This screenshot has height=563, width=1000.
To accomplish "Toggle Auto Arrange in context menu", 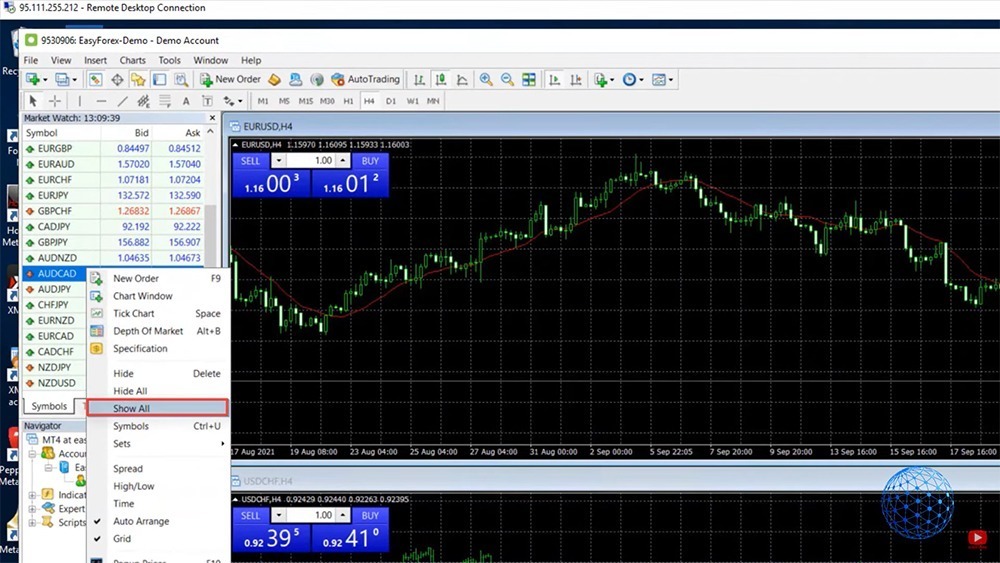I will click(158, 521).
